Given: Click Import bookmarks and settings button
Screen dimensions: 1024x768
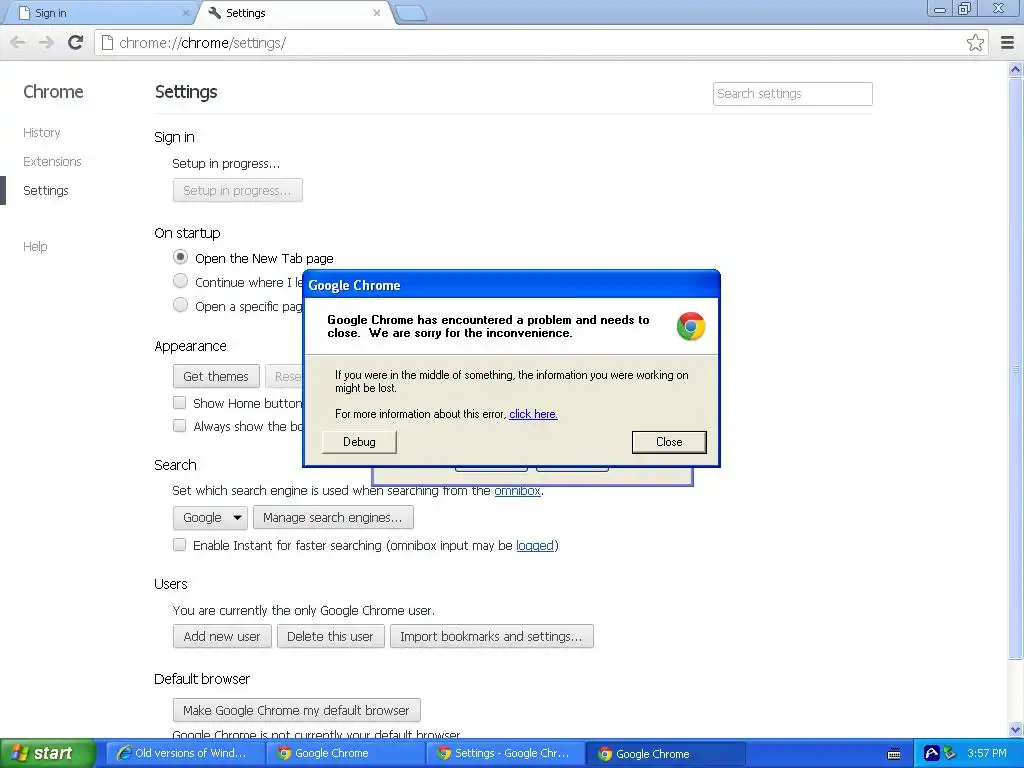Looking at the screenshot, I should 491,636.
